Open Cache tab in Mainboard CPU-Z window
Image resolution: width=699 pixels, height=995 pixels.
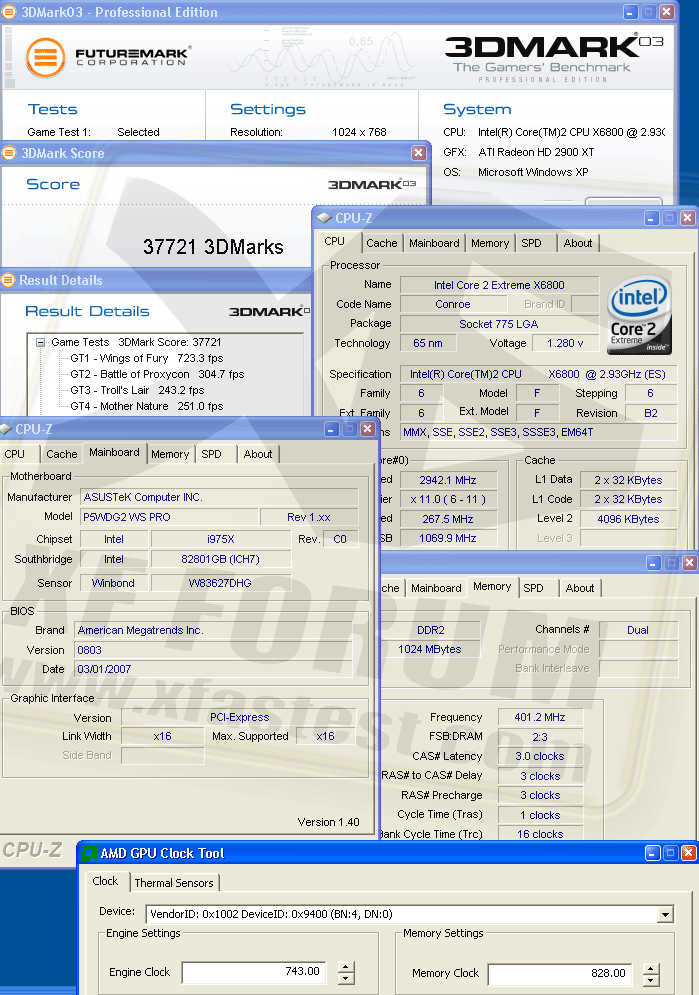point(62,454)
